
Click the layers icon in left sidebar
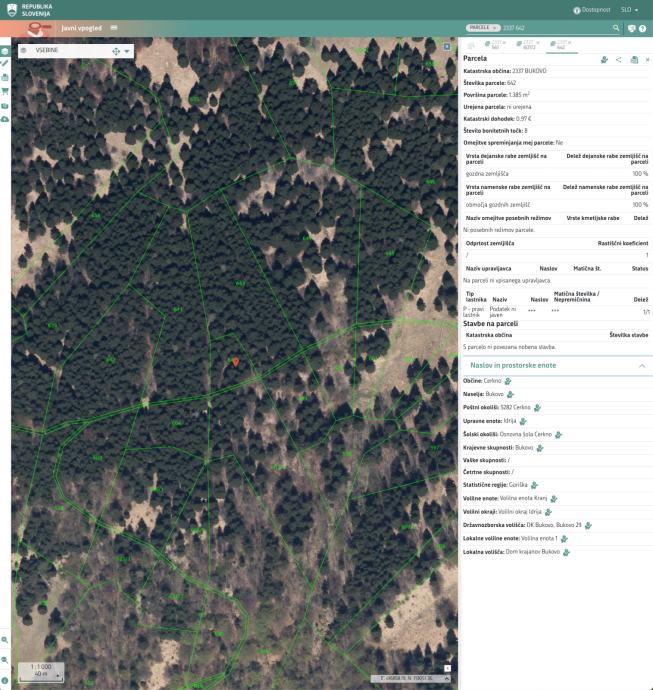coord(5,50)
